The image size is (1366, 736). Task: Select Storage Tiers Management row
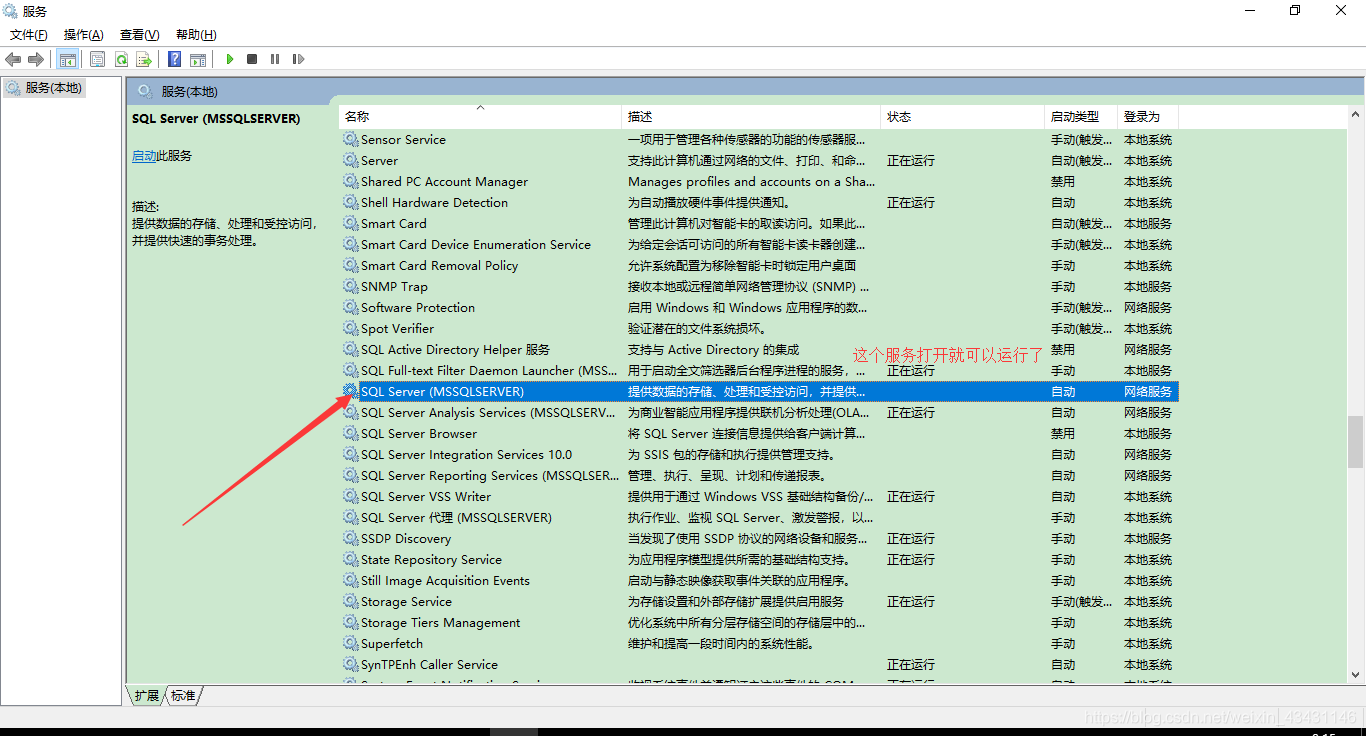759,622
